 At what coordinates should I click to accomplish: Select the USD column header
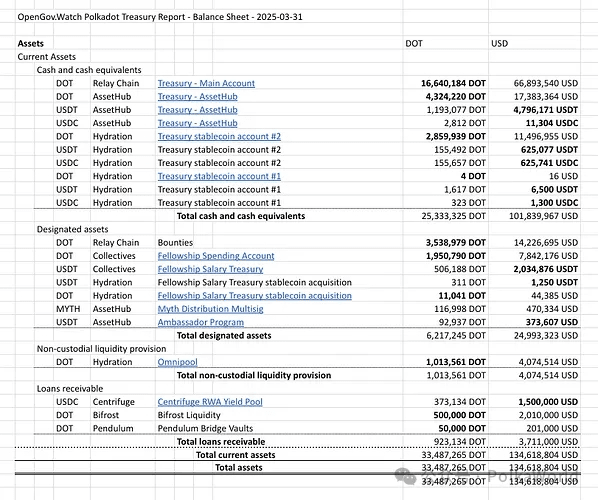tap(499, 43)
